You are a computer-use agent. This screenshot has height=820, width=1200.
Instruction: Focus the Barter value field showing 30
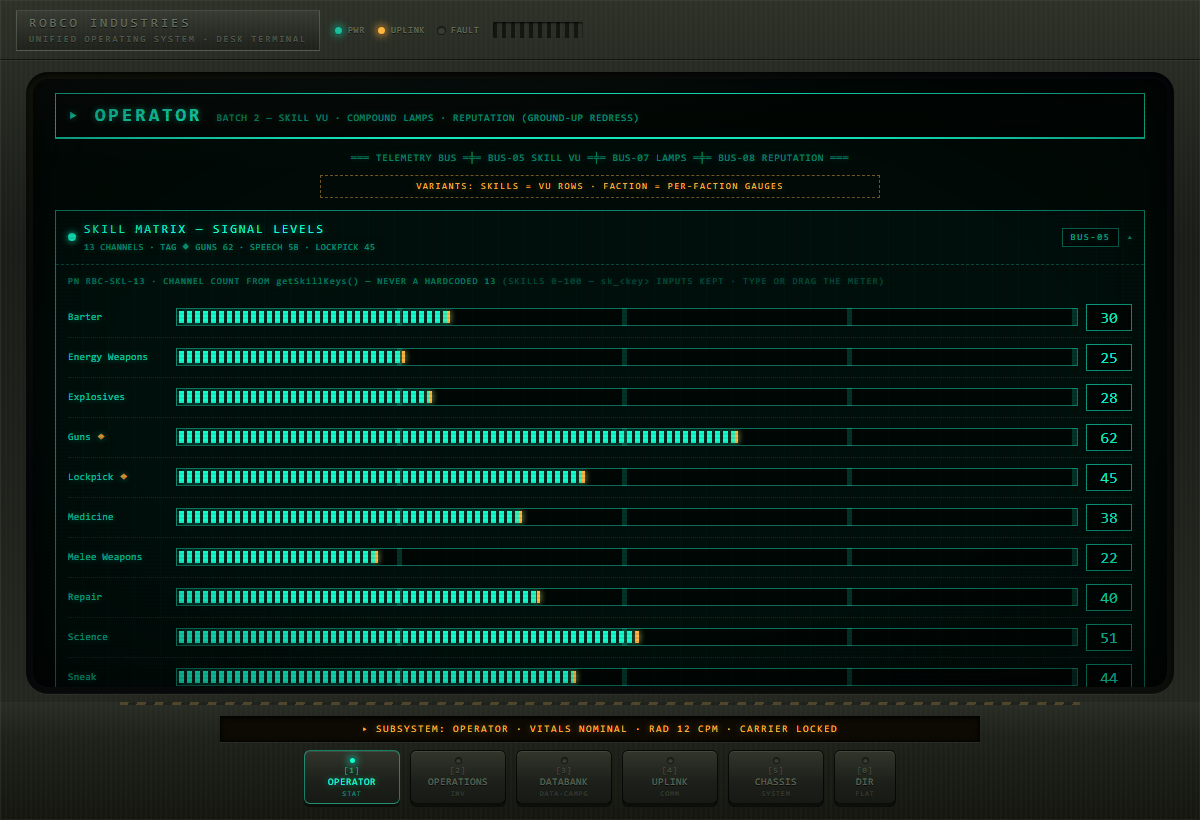click(1109, 317)
